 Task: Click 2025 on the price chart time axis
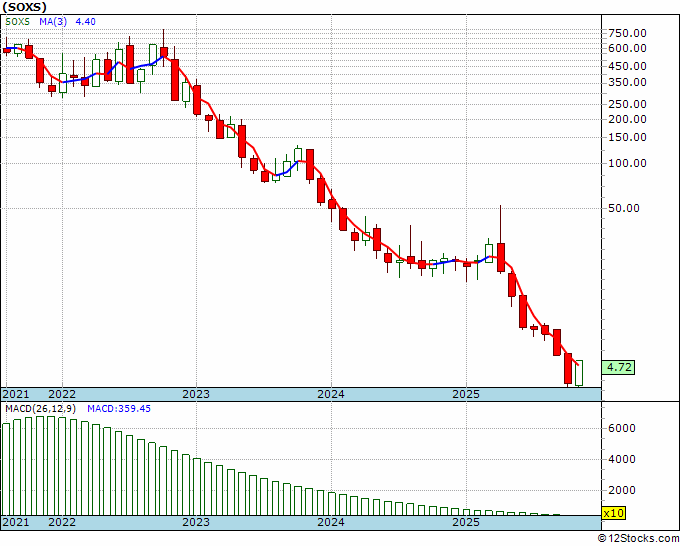click(x=466, y=394)
